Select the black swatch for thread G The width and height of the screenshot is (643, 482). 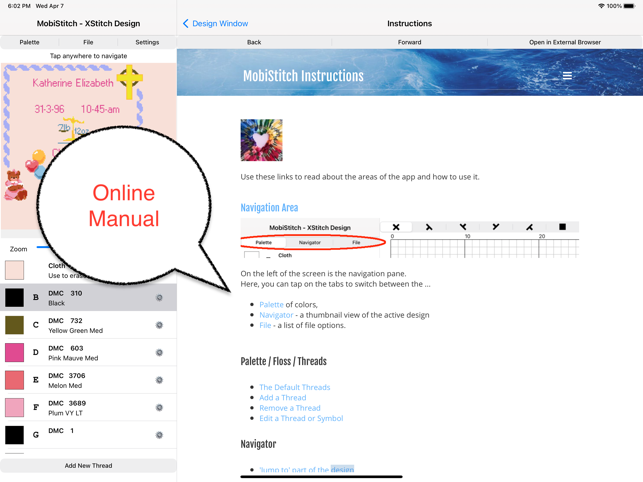(14, 435)
